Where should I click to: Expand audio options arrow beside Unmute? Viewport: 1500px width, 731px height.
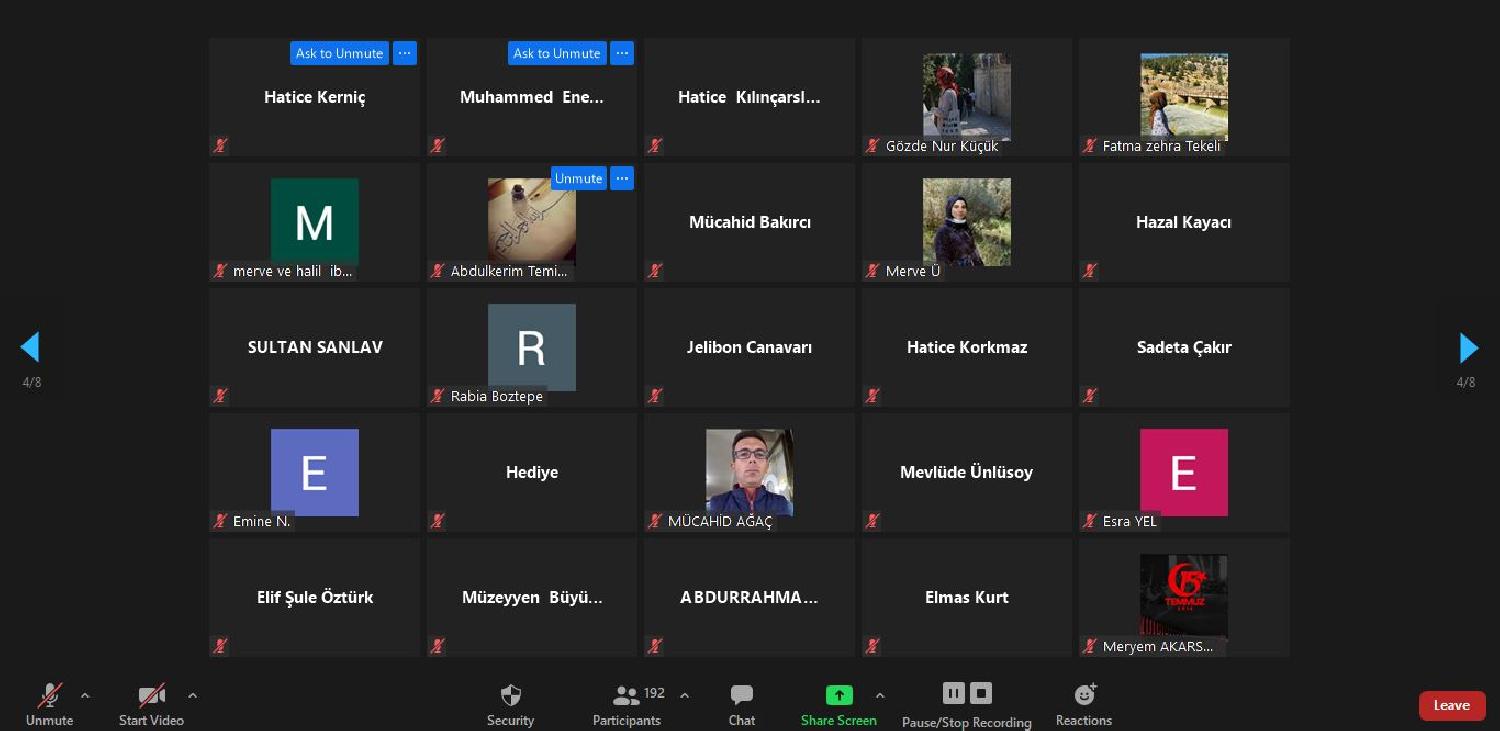85,695
